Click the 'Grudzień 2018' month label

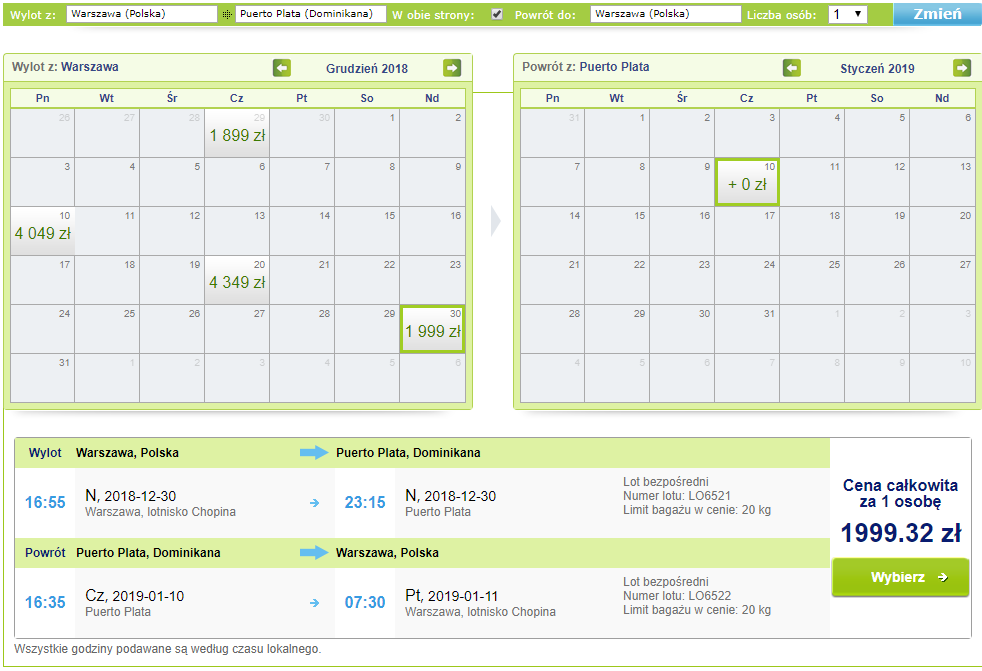(367, 68)
